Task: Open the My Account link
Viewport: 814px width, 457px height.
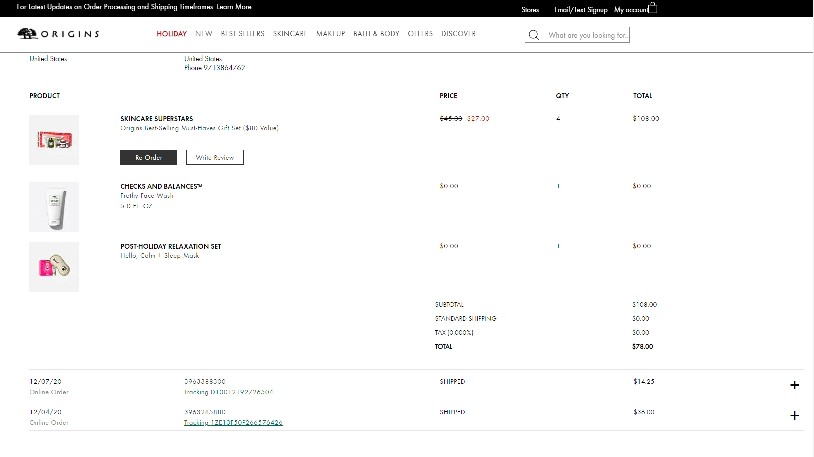Action: click(631, 10)
